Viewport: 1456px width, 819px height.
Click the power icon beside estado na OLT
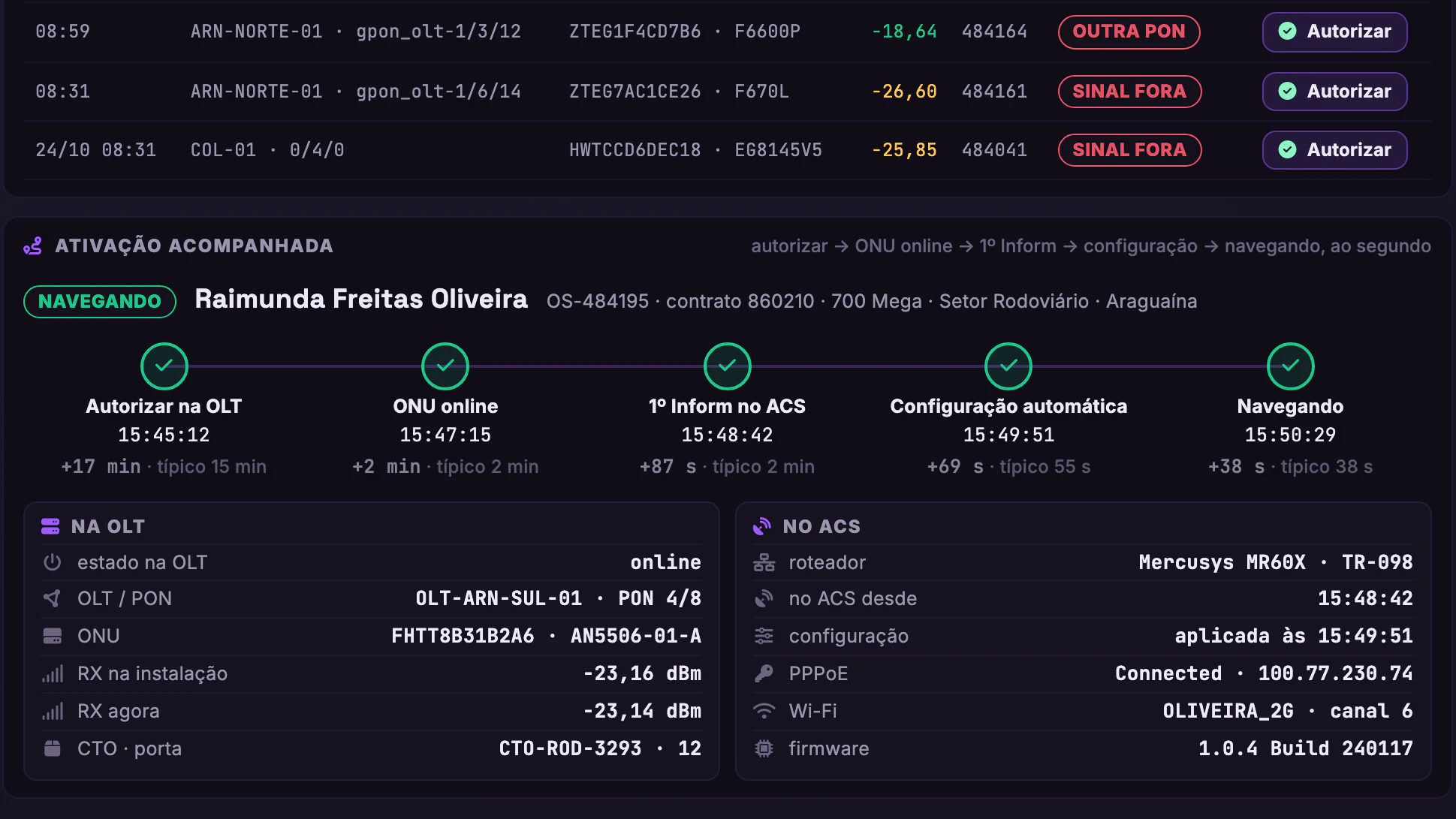coord(52,562)
